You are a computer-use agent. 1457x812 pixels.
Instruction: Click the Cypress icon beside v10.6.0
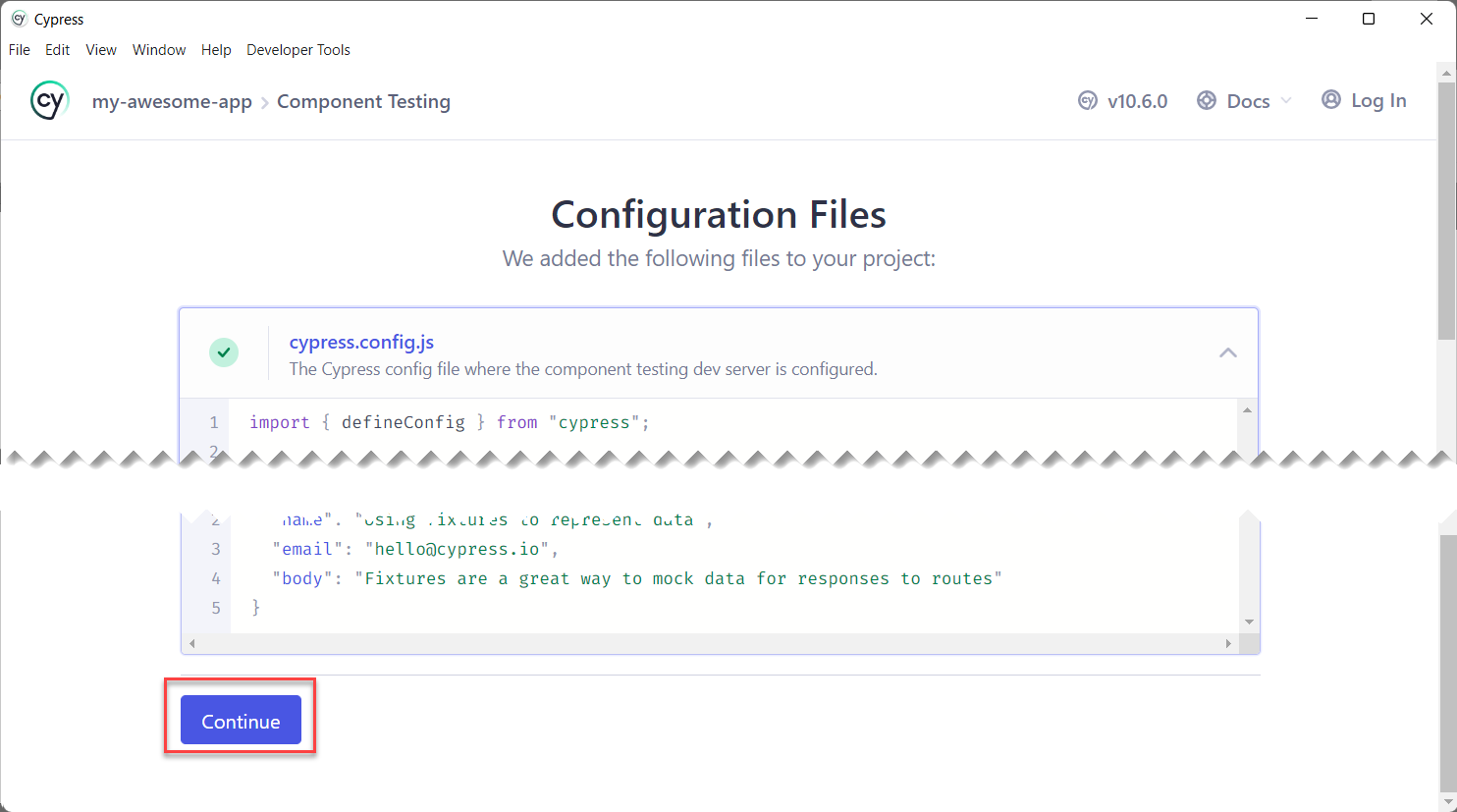pyautogui.click(x=1087, y=101)
